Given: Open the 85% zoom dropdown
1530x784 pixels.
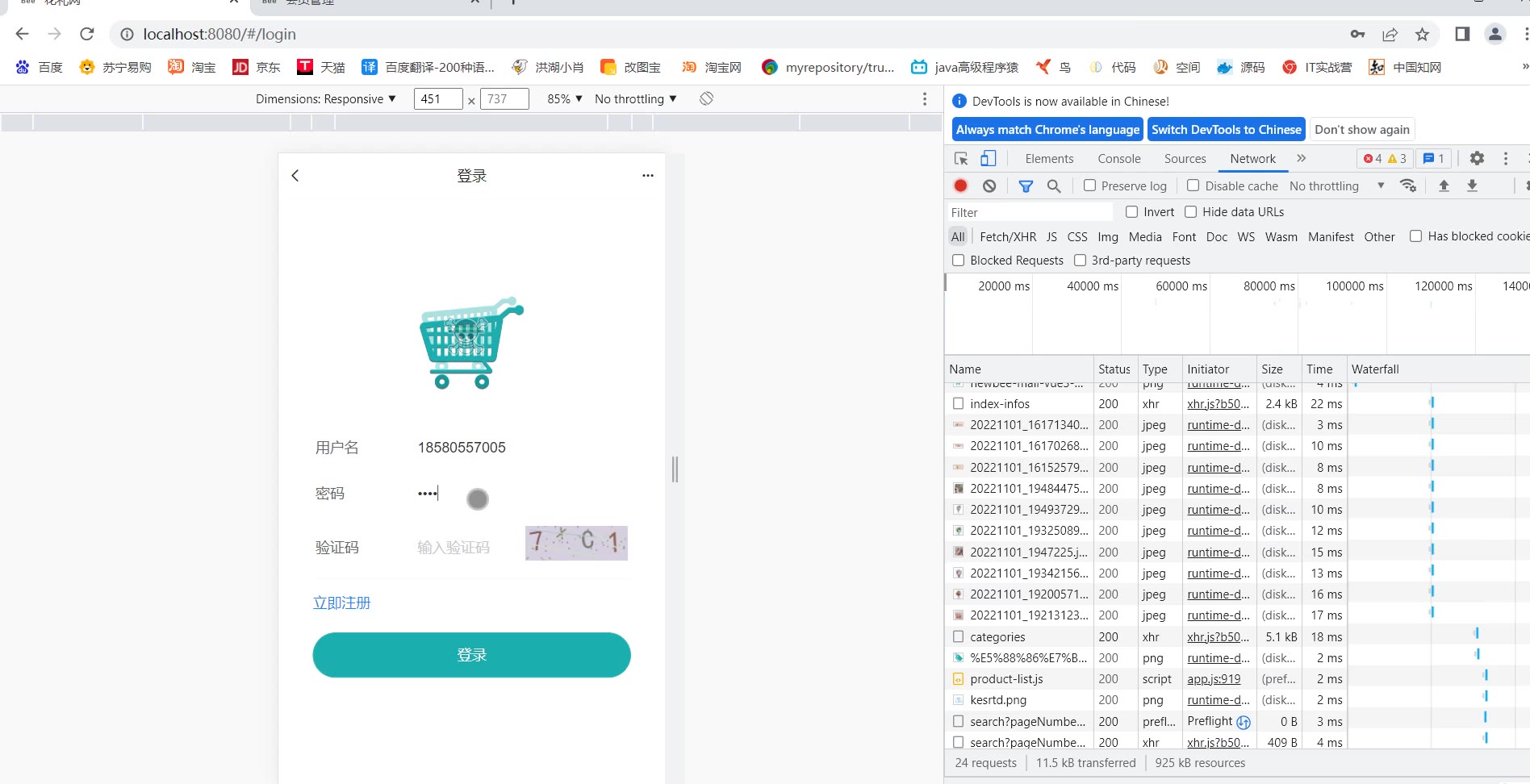Looking at the screenshot, I should [x=565, y=98].
